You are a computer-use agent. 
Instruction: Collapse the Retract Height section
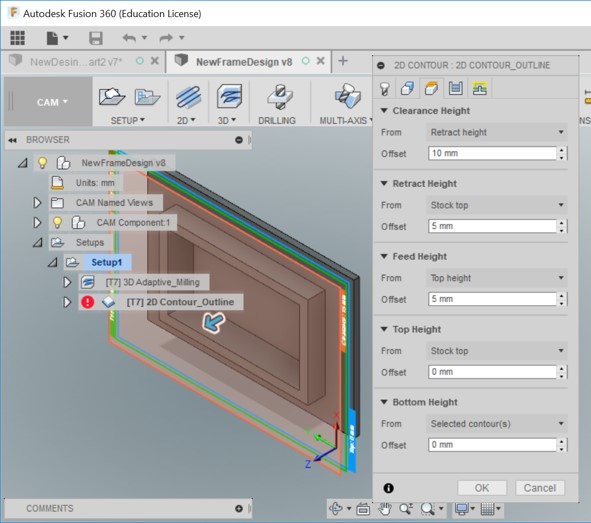pos(384,184)
